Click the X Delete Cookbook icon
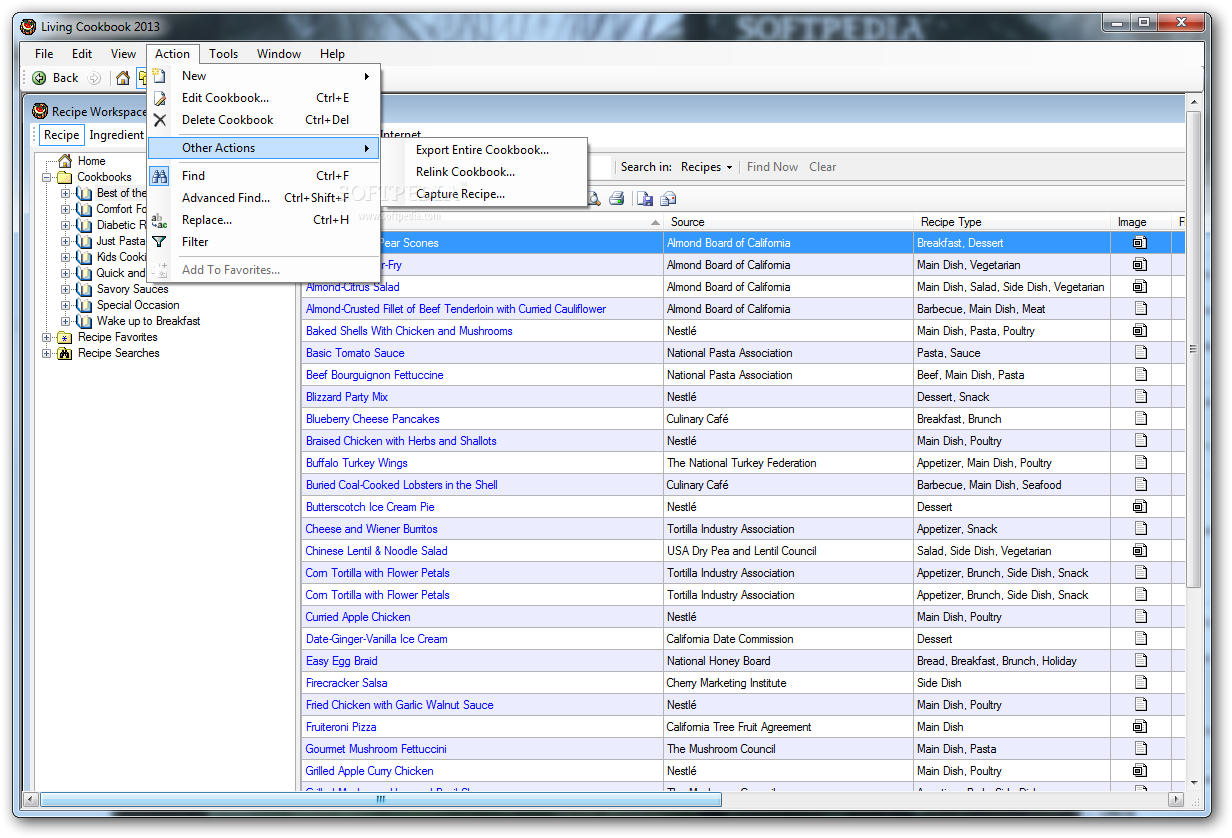The width and height of the screenshot is (1232, 838). click(159, 120)
